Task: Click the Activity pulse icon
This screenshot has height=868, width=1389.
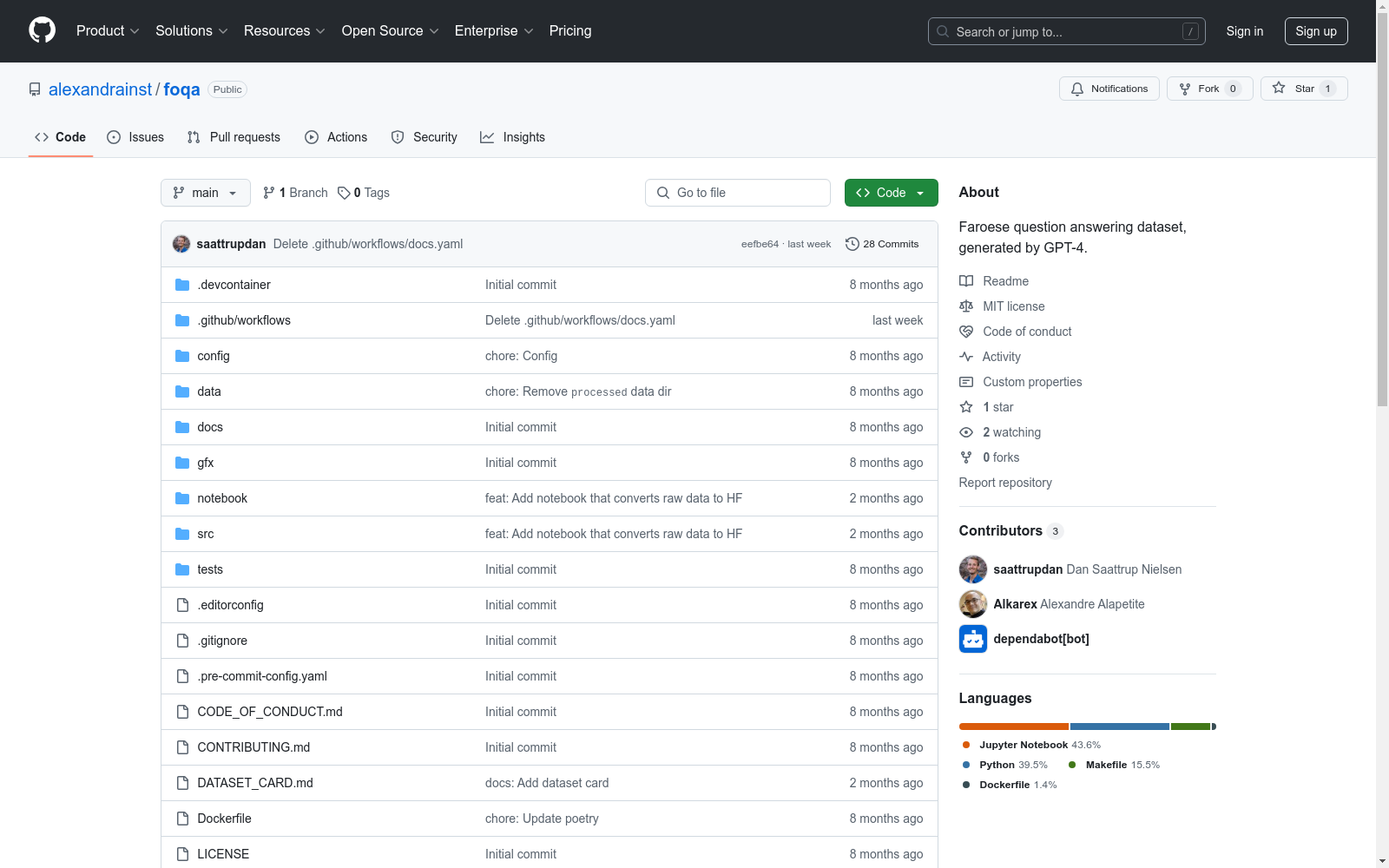Action: tap(966, 357)
